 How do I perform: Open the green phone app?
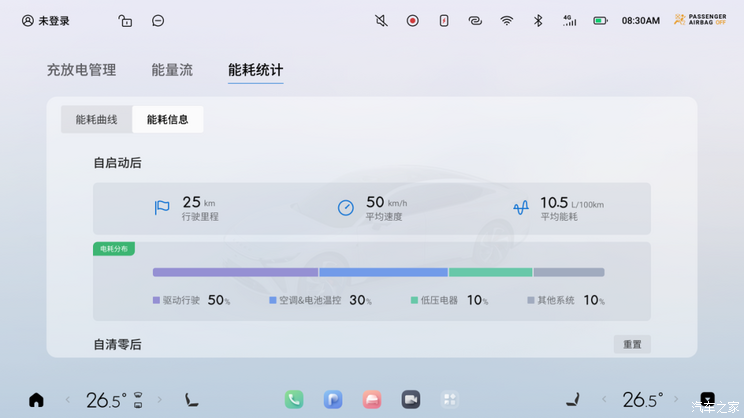click(x=293, y=399)
